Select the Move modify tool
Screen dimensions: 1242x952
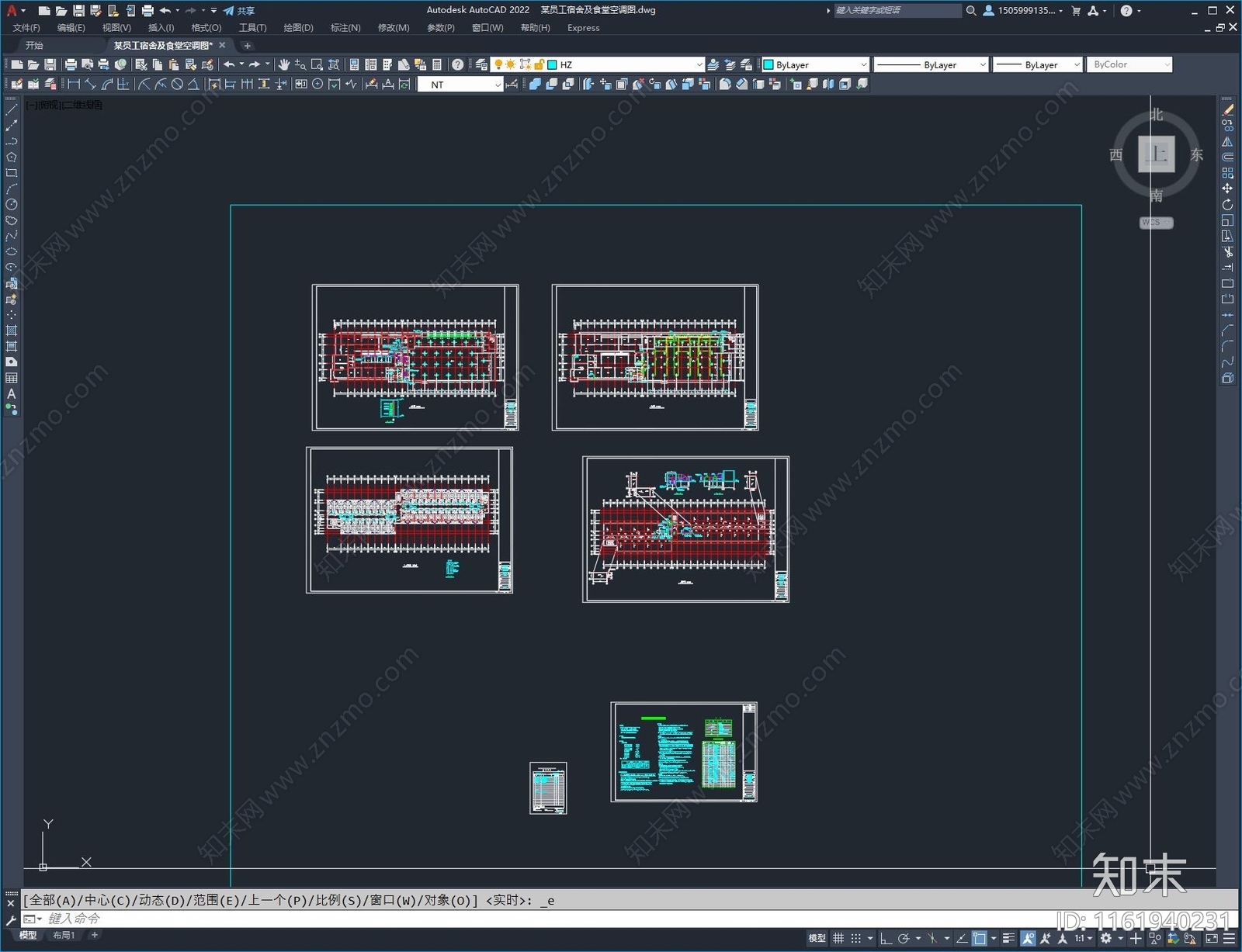pyautogui.click(x=1227, y=189)
